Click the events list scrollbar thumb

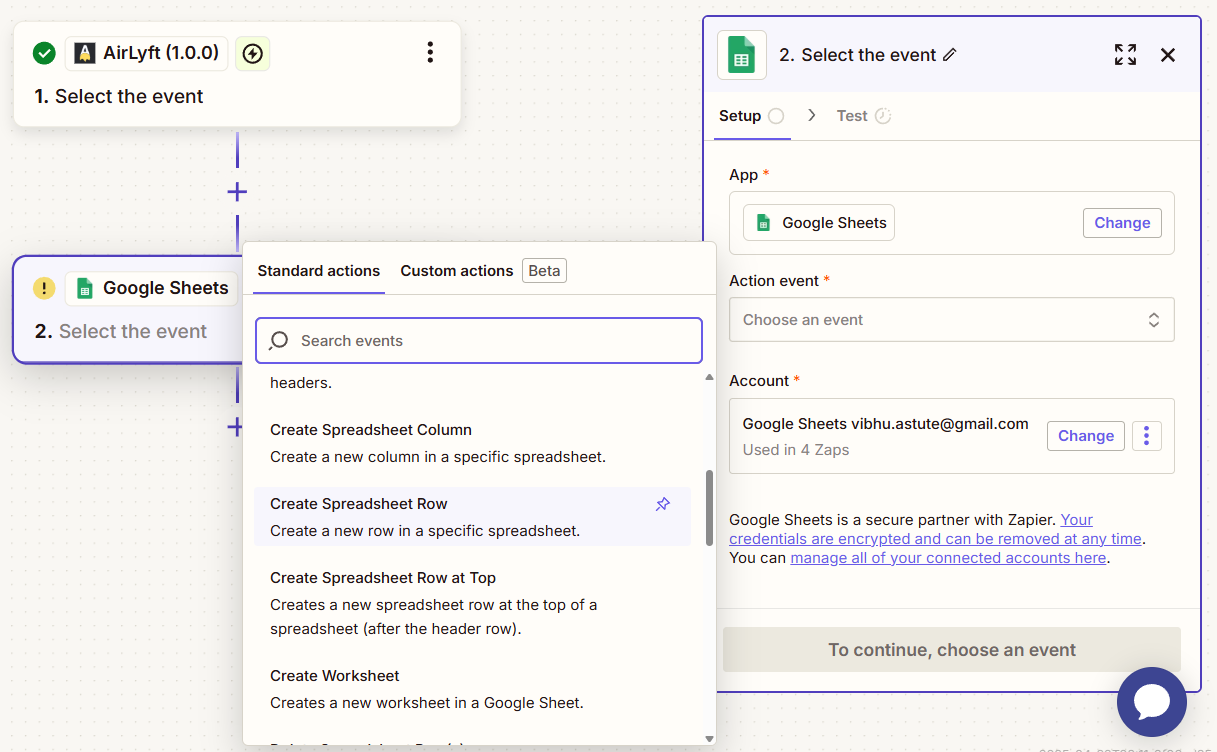(710, 508)
